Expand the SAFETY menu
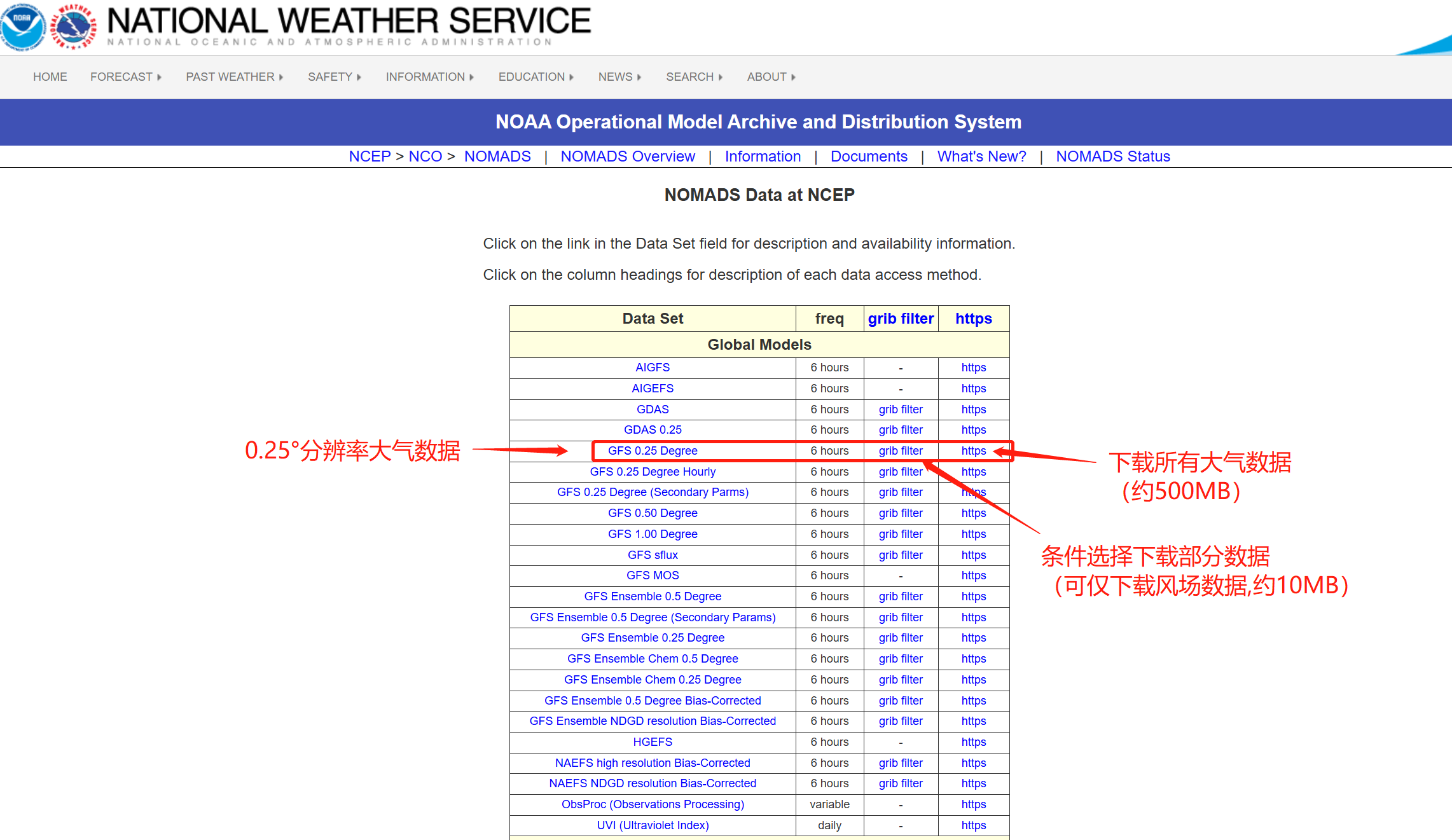The height and width of the screenshot is (840, 1452). tap(335, 77)
